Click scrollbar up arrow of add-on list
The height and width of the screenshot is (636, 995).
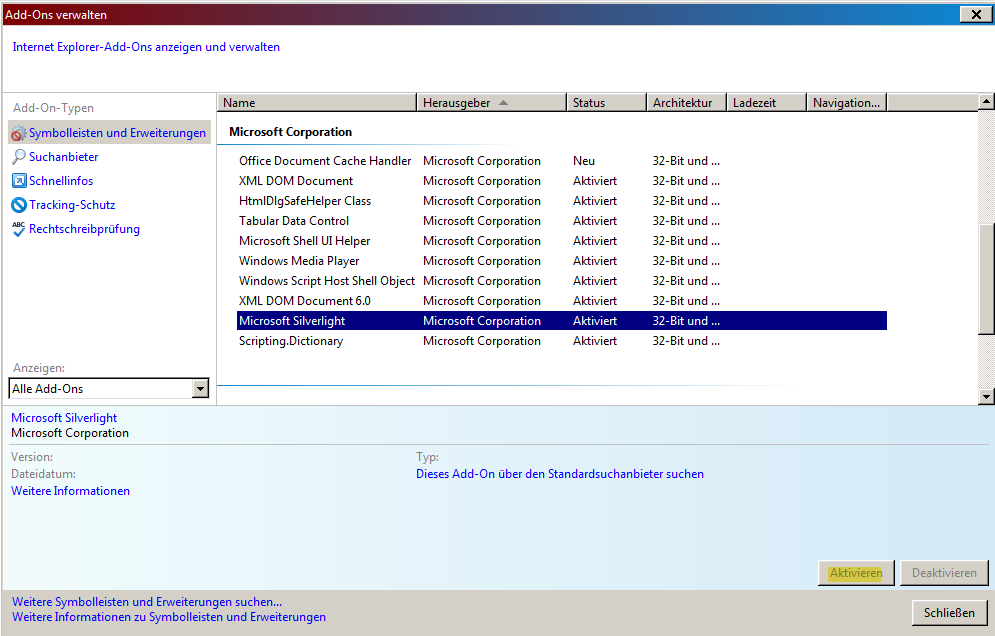pos(985,102)
